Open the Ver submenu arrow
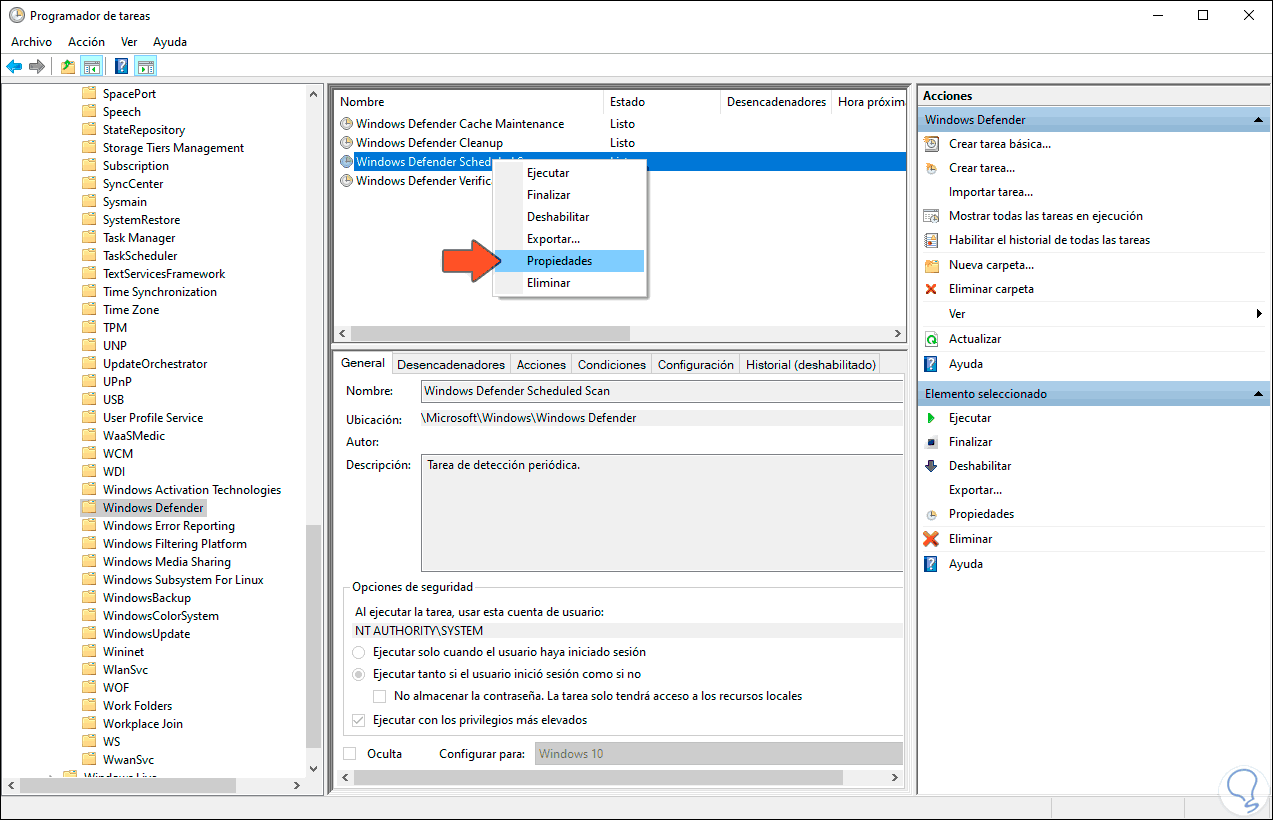This screenshot has width=1273, height=820. pos(1260,314)
